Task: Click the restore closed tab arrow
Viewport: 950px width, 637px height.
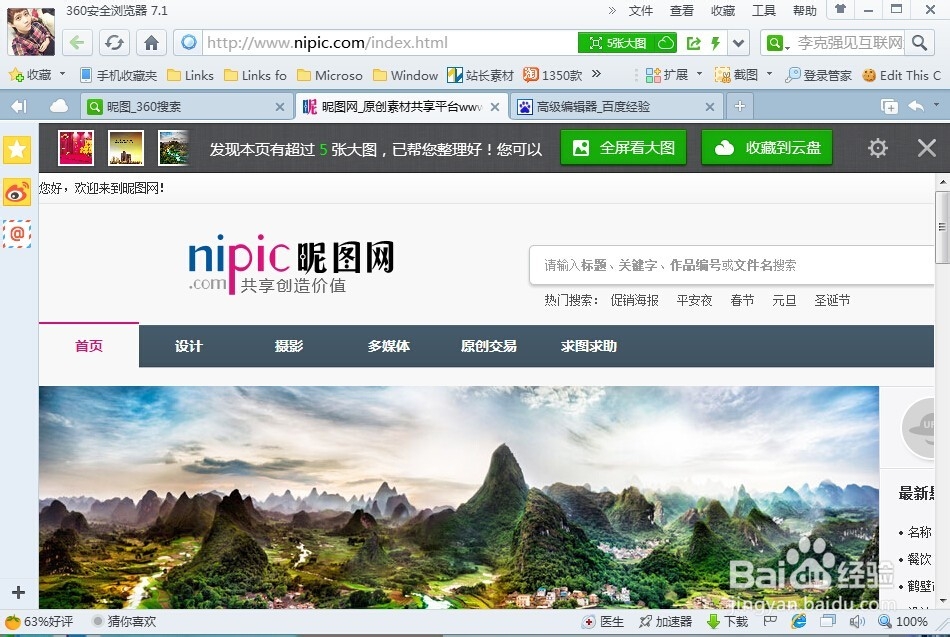Action: [x=916, y=107]
